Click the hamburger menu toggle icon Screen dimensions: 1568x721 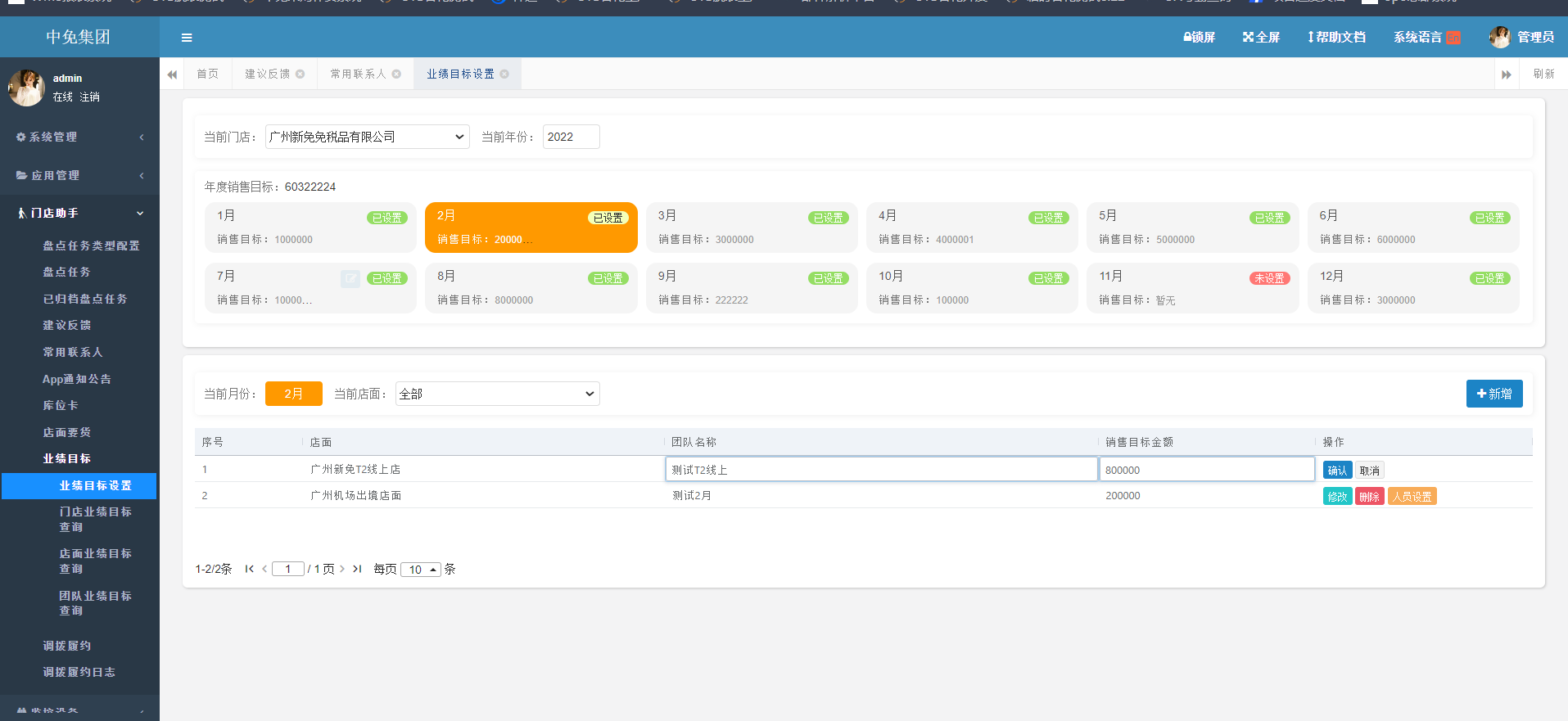(x=187, y=38)
